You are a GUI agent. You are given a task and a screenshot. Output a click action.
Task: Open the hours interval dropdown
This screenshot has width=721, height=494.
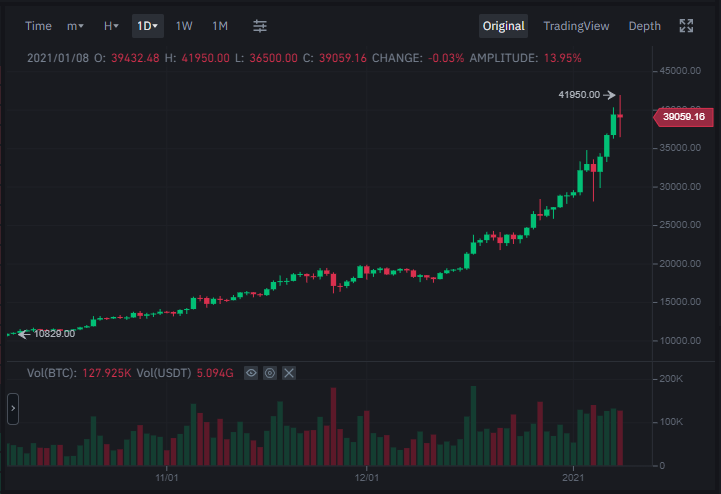111,26
